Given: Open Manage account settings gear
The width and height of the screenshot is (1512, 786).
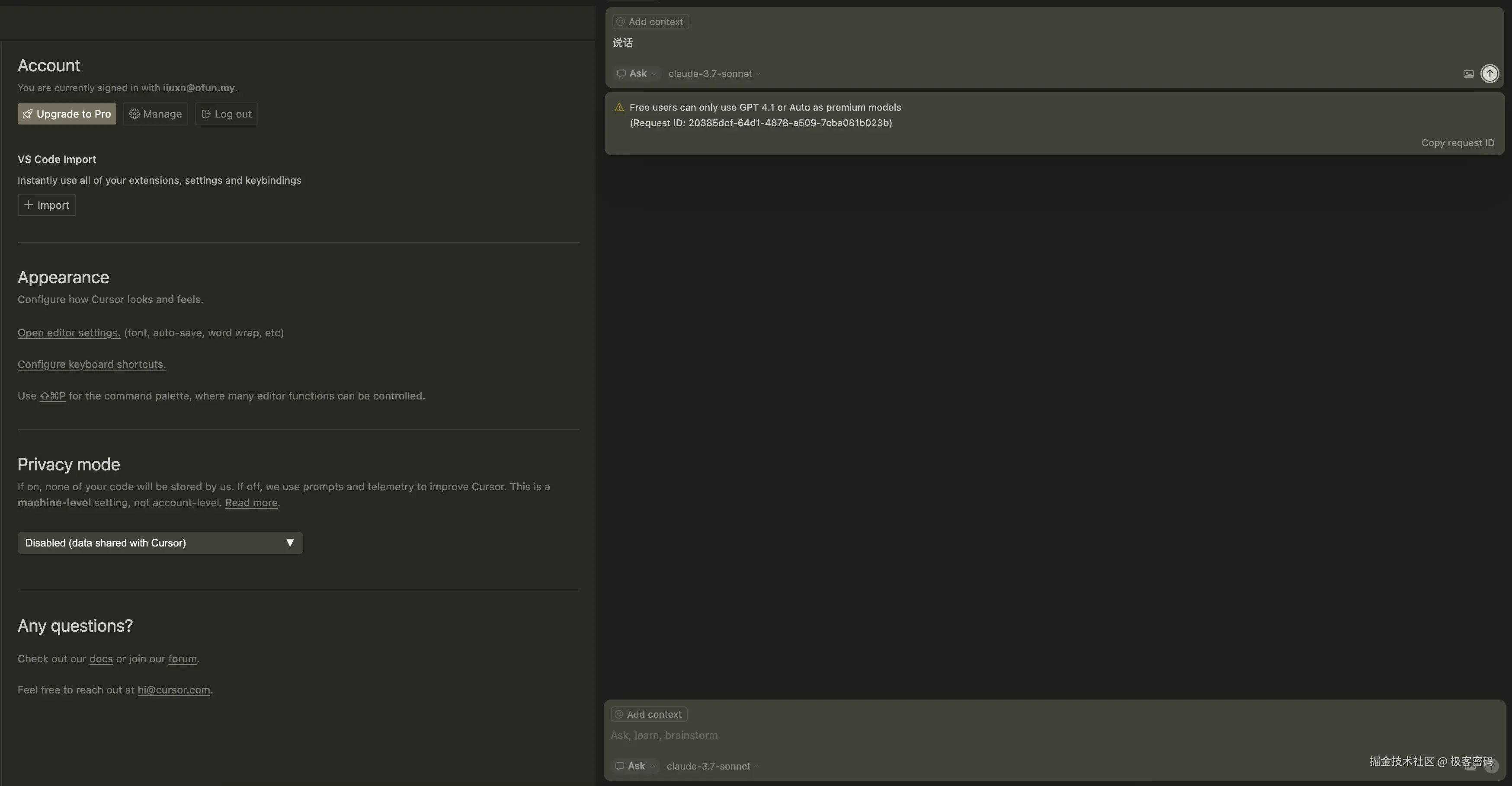Looking at the screenshot, I should pyautogui.click(x=156, y=114).
